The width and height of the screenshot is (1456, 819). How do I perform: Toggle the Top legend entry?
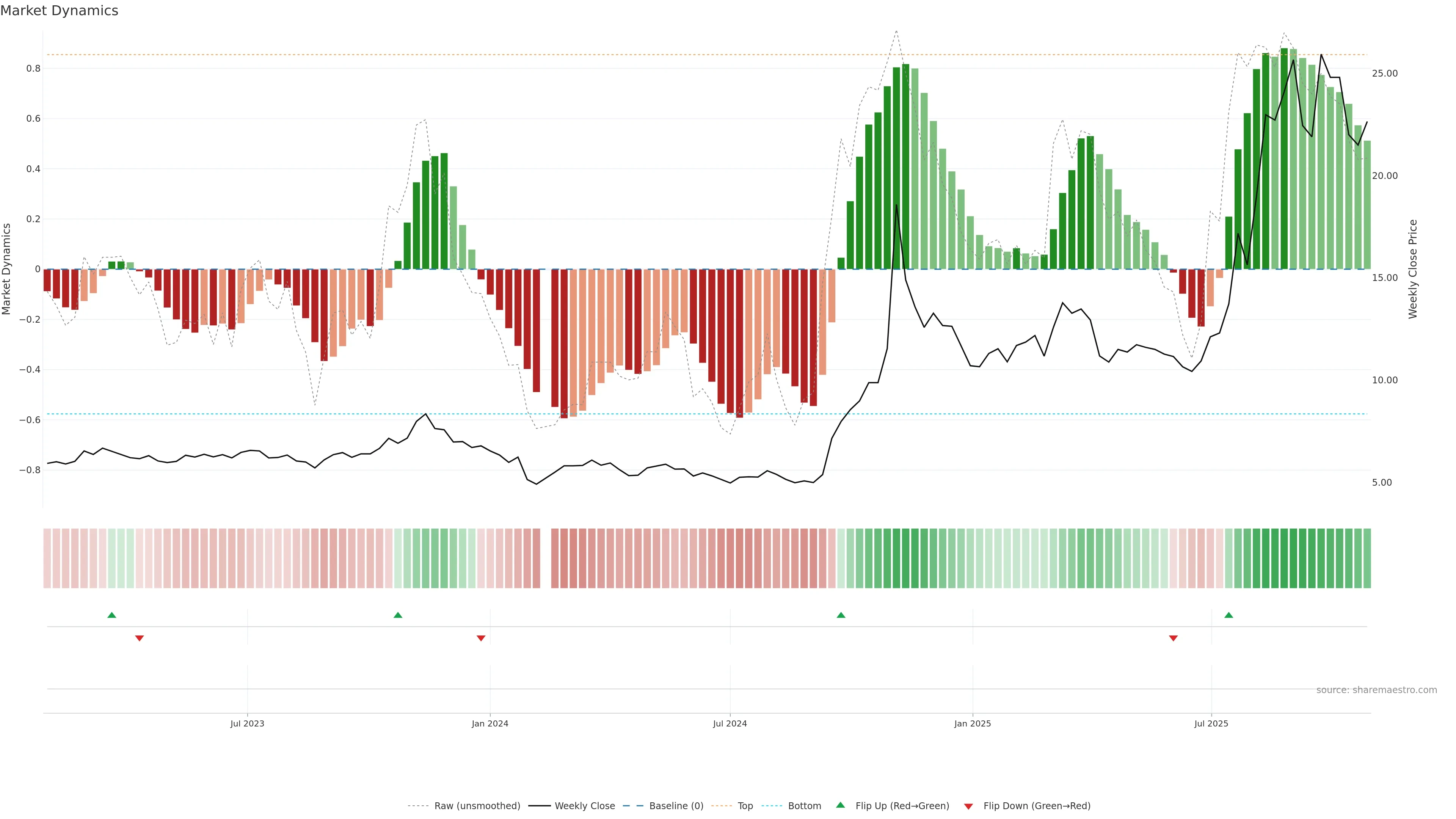click(745, 806)
